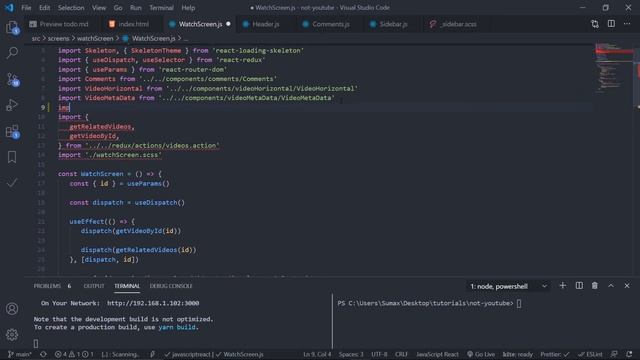Open the JavaScript React language mode selector
Screen dimensions: 640x360
coord(437,354)
